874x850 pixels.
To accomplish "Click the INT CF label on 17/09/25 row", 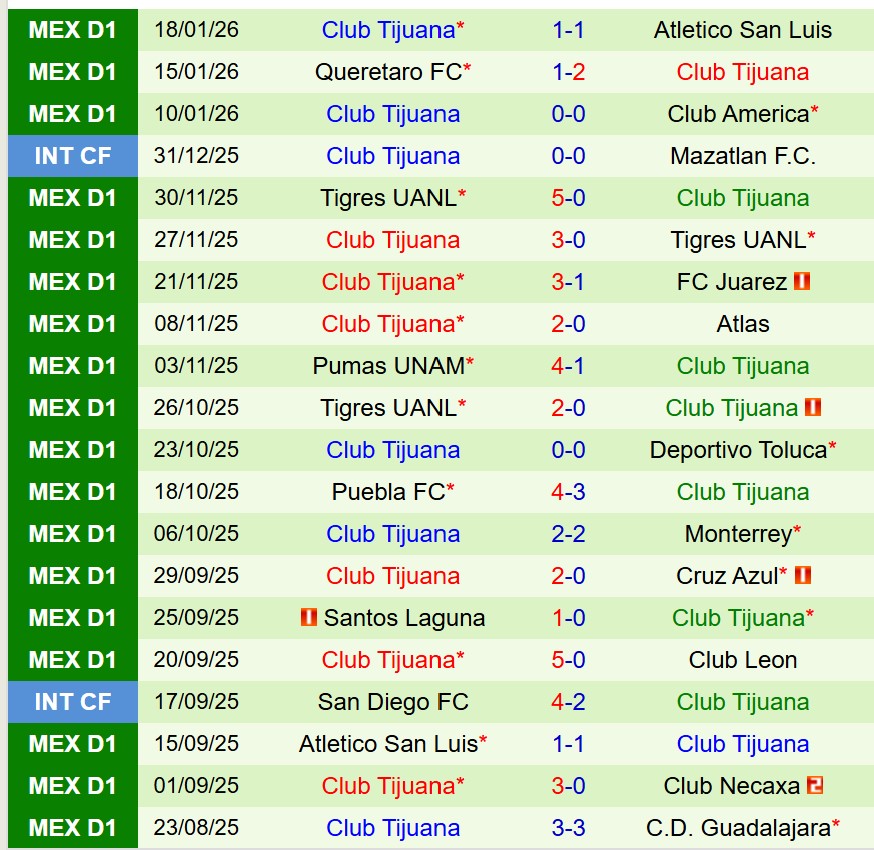I will coord(73,702).
